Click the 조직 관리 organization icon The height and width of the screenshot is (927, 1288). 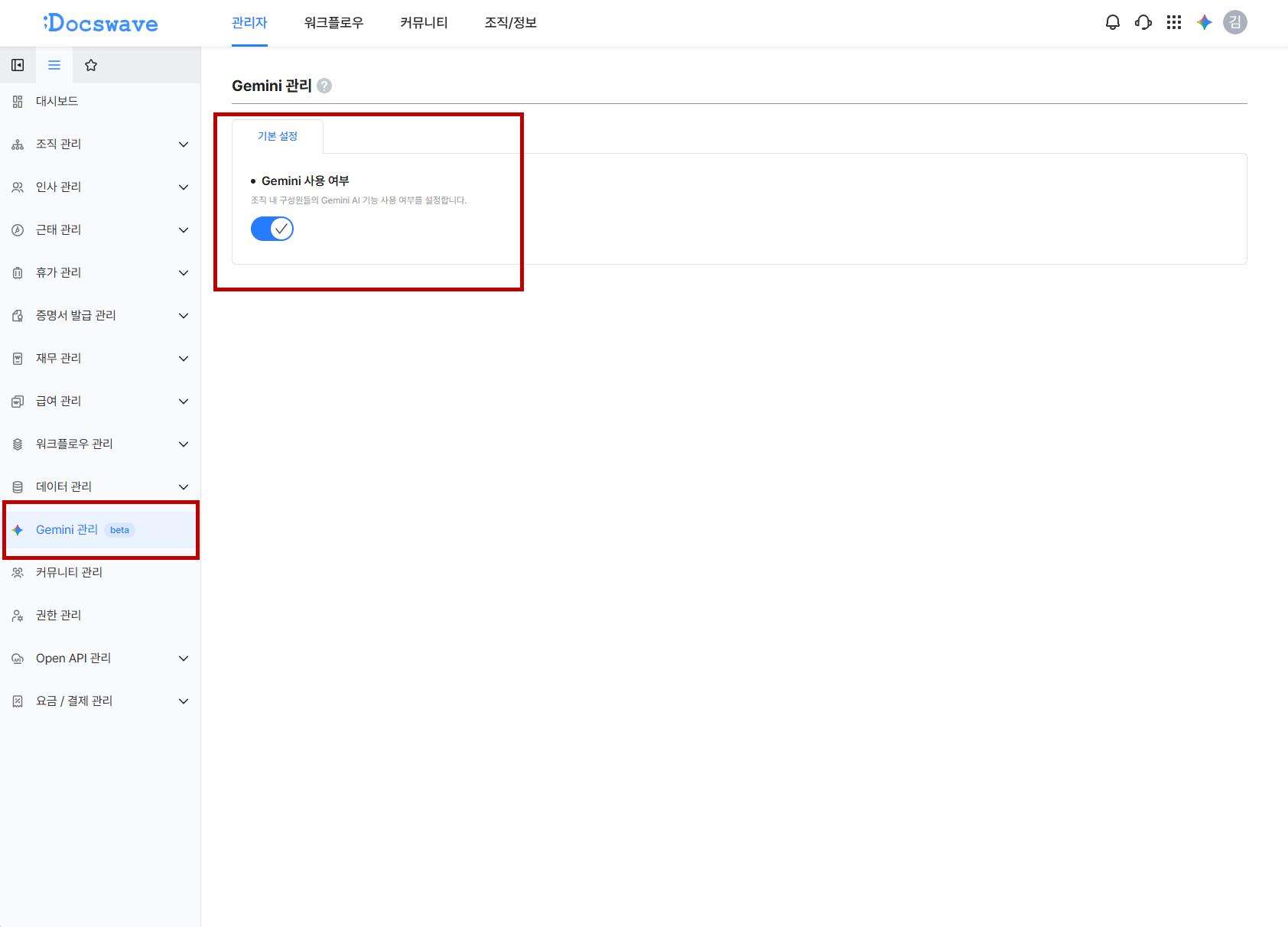[18, 145]
